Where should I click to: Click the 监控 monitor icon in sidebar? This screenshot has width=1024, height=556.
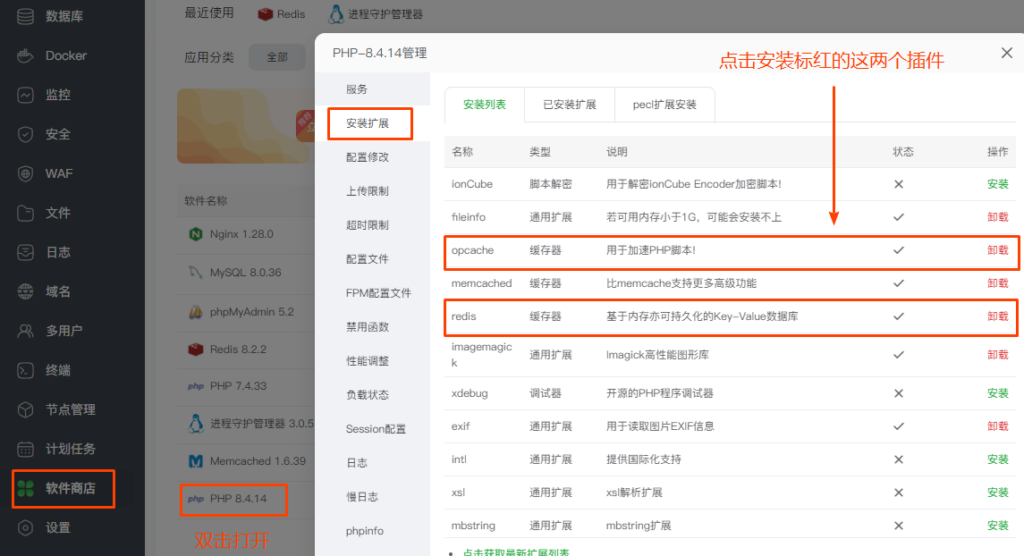[25, 95]
